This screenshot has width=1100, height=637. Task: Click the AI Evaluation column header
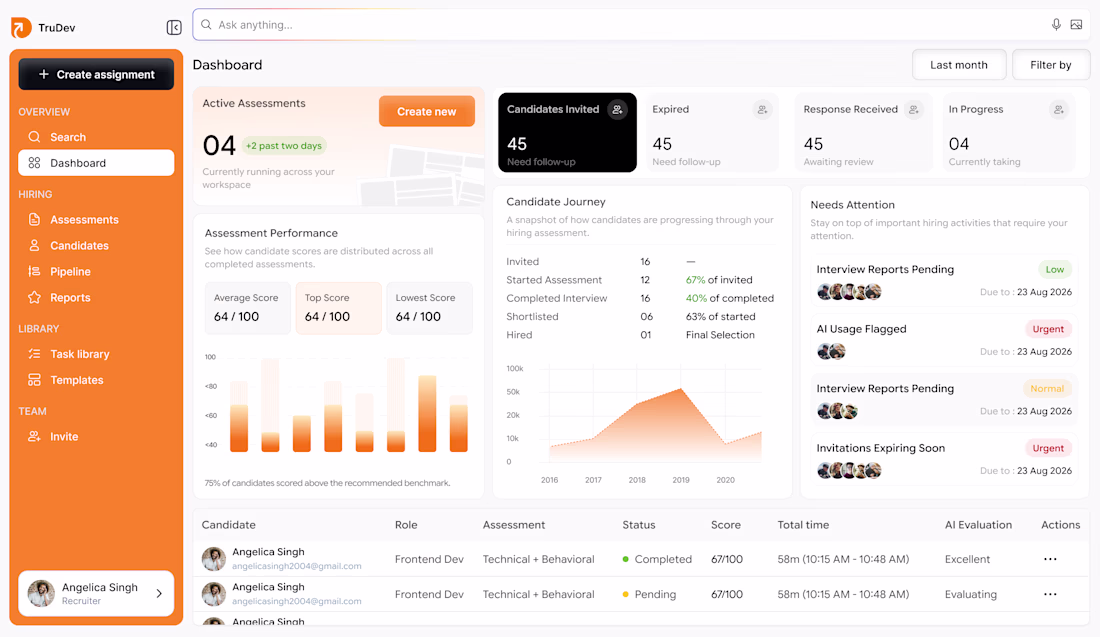coord(978,525)
